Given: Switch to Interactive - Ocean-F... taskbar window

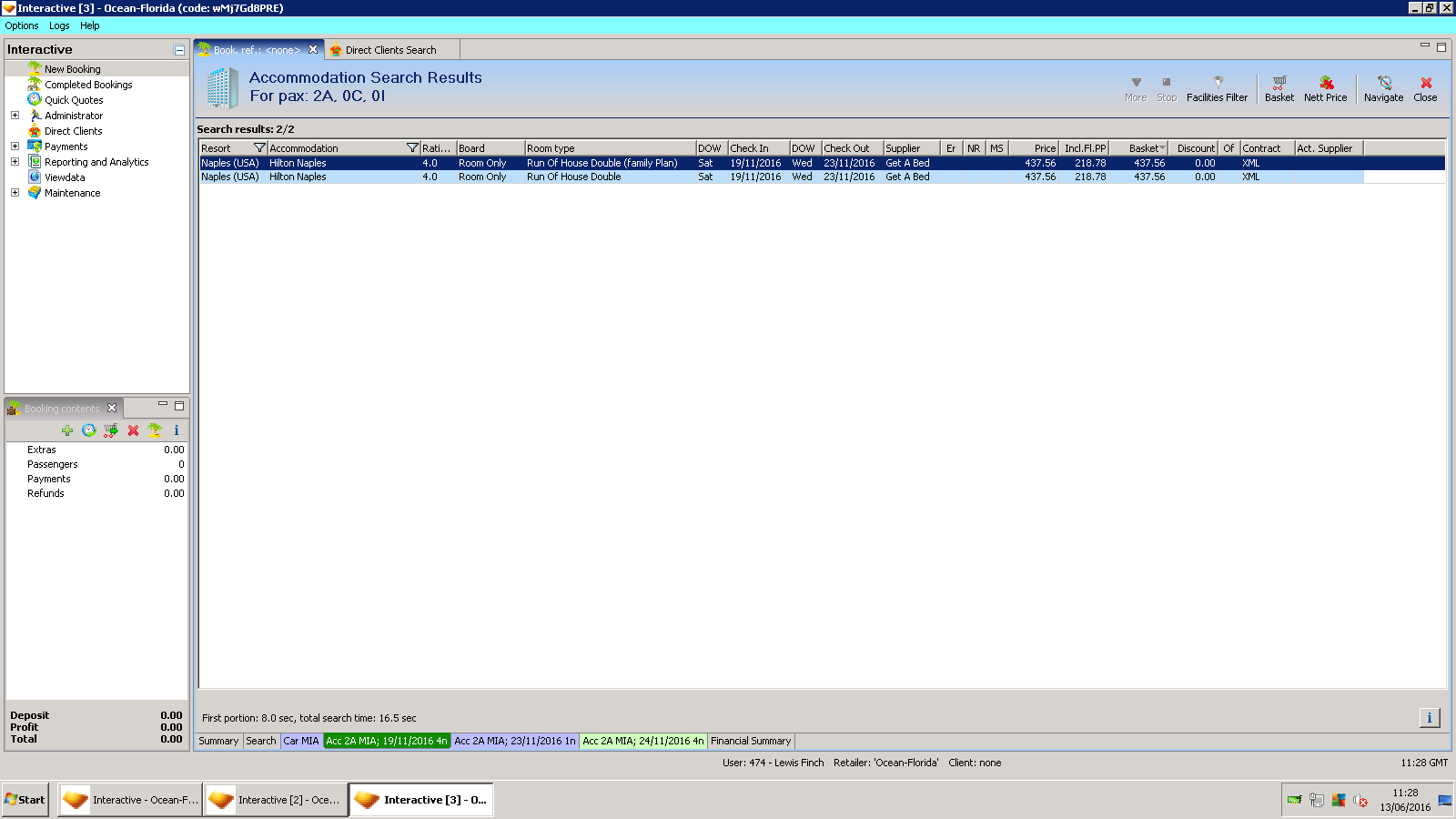Looking at the screenshot, I should point(129,800).
